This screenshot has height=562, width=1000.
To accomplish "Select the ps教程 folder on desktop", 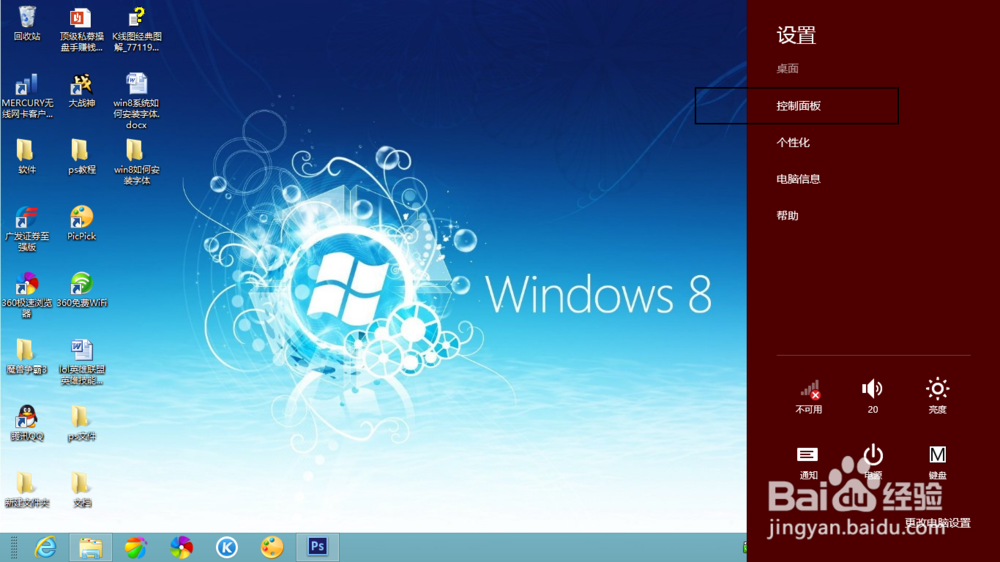I will pyautogui.click(x=81, y=156).
